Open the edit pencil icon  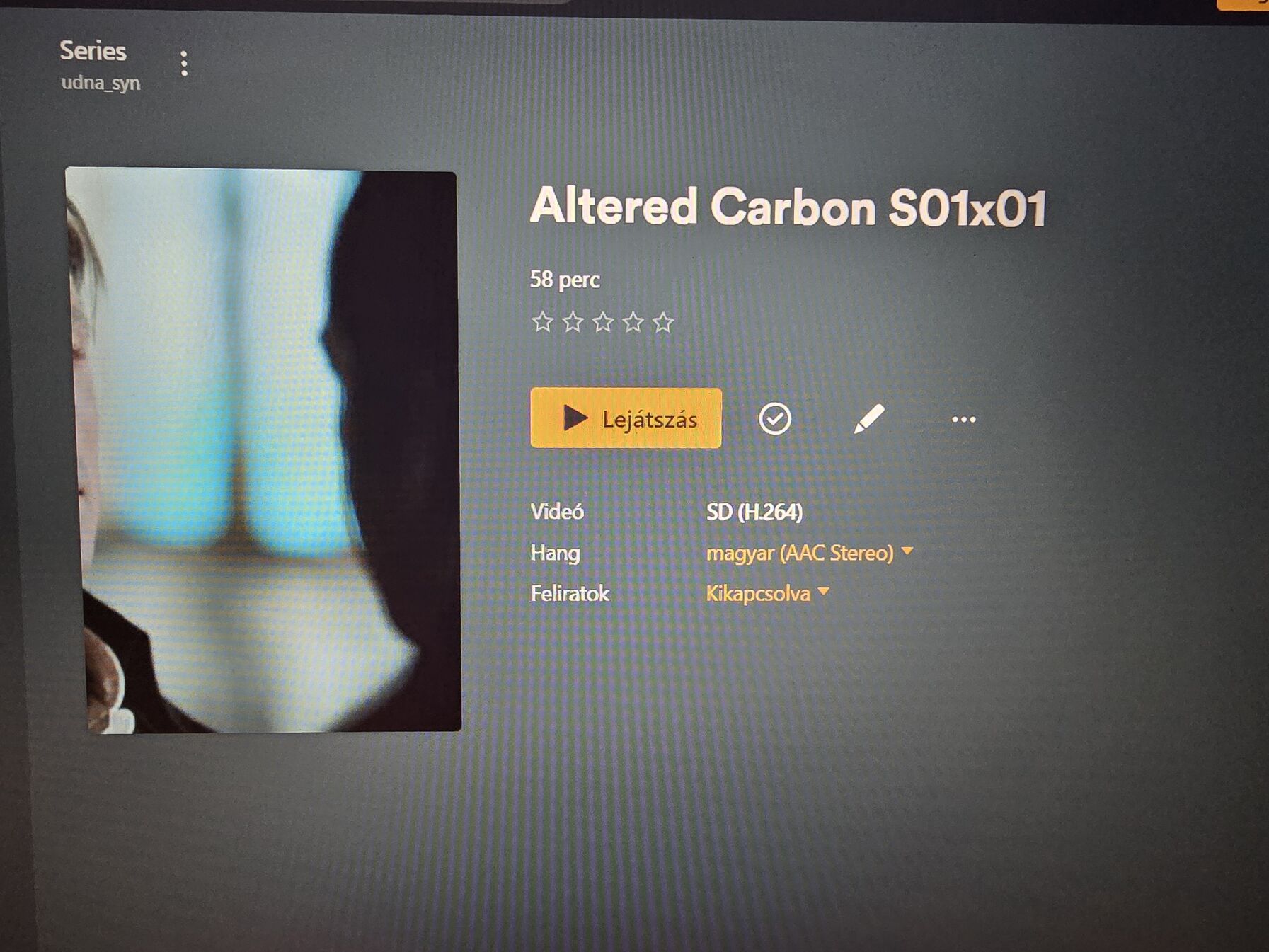[868, 418]
